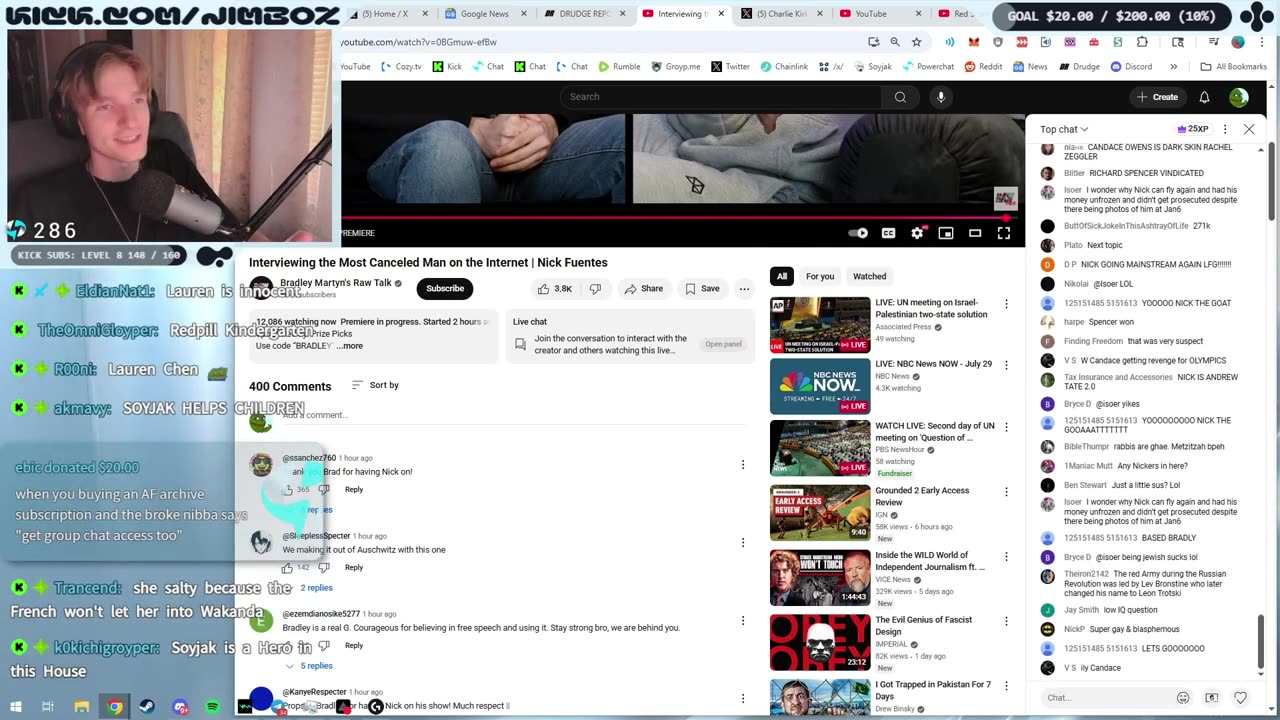Screen dimensions: 1280x720
Task: Open the Rumble bookmark
Action: 620,67
